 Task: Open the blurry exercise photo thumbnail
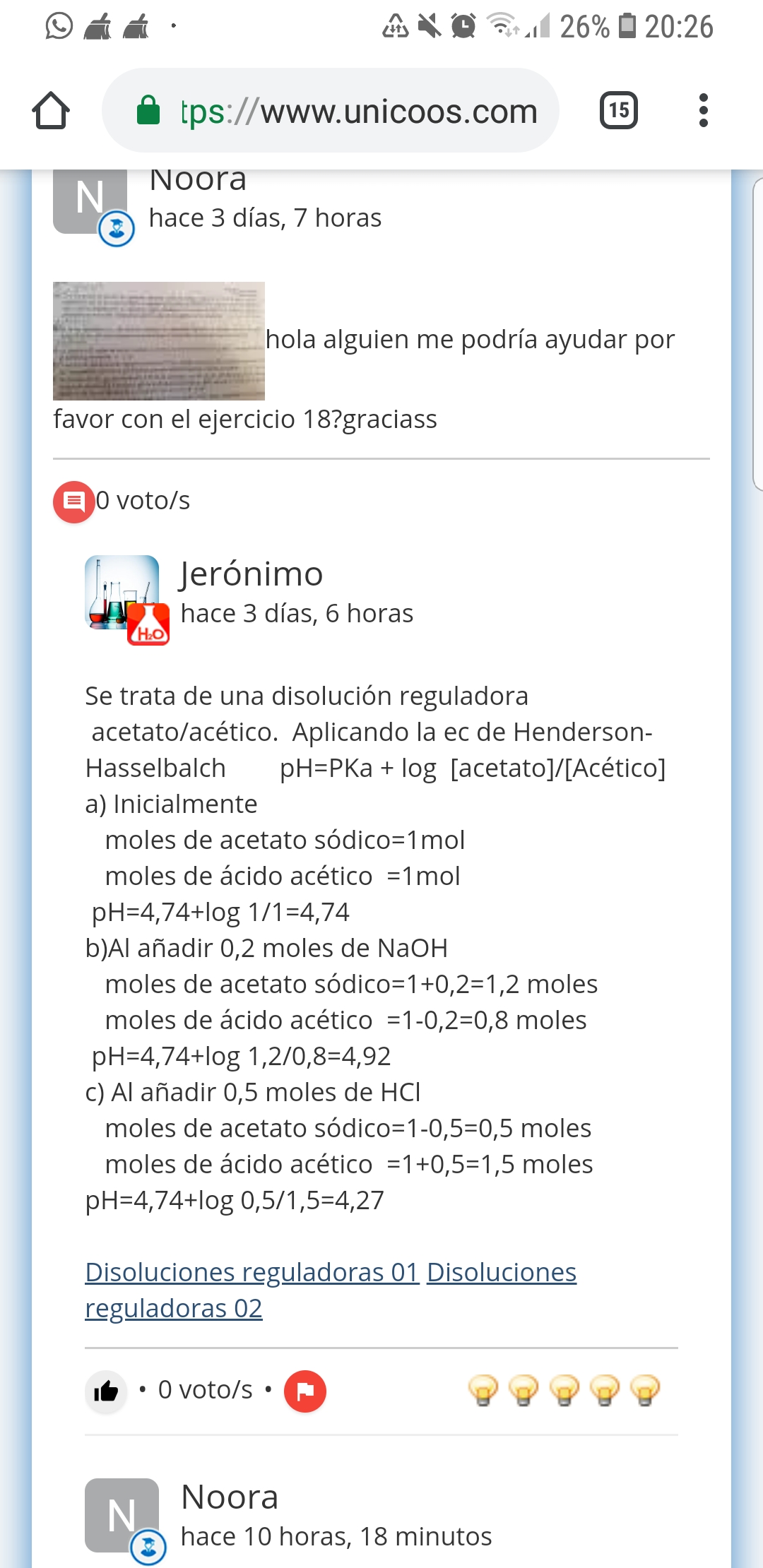159,341
